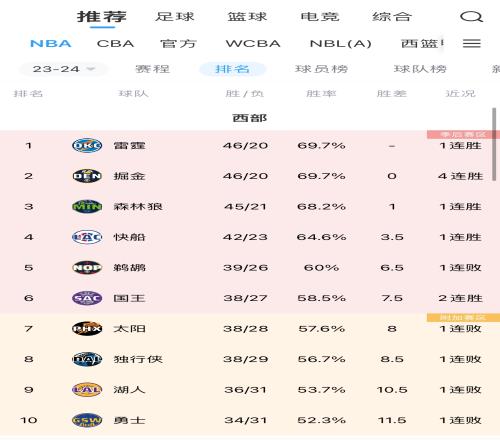500x440 pixels.
Task: Tap the MIN Timberwolves team logo
Action: (x=87, y=207)
